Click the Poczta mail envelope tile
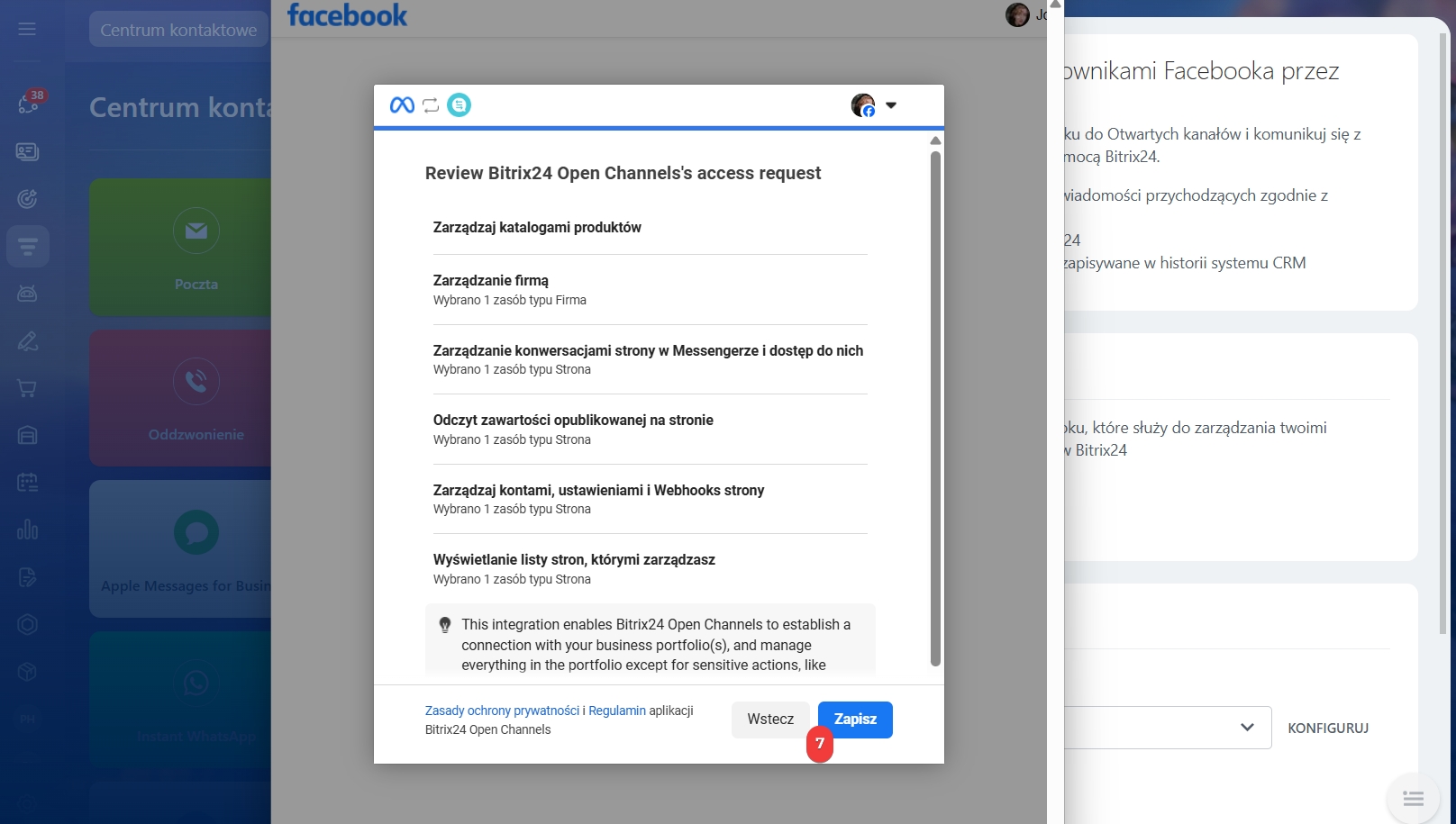Image resolution: width=1456 pixels, height=824 pixels. point(180,248)
